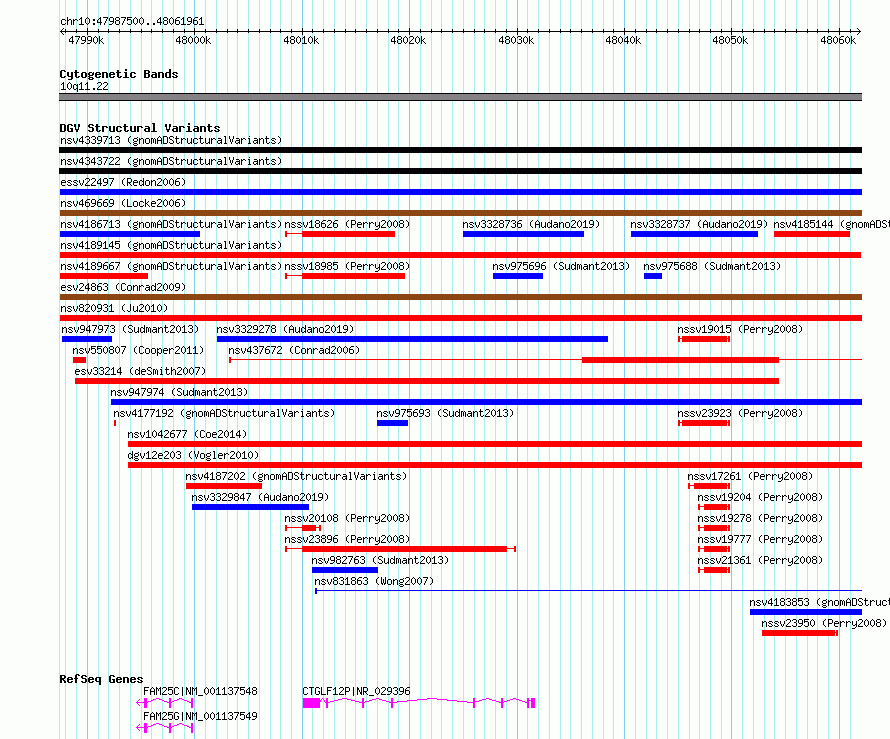Click the chr10:47987500..48061961 coordinate label
The height and width of the screenshot is (739, 890).
tap(132, 22)
